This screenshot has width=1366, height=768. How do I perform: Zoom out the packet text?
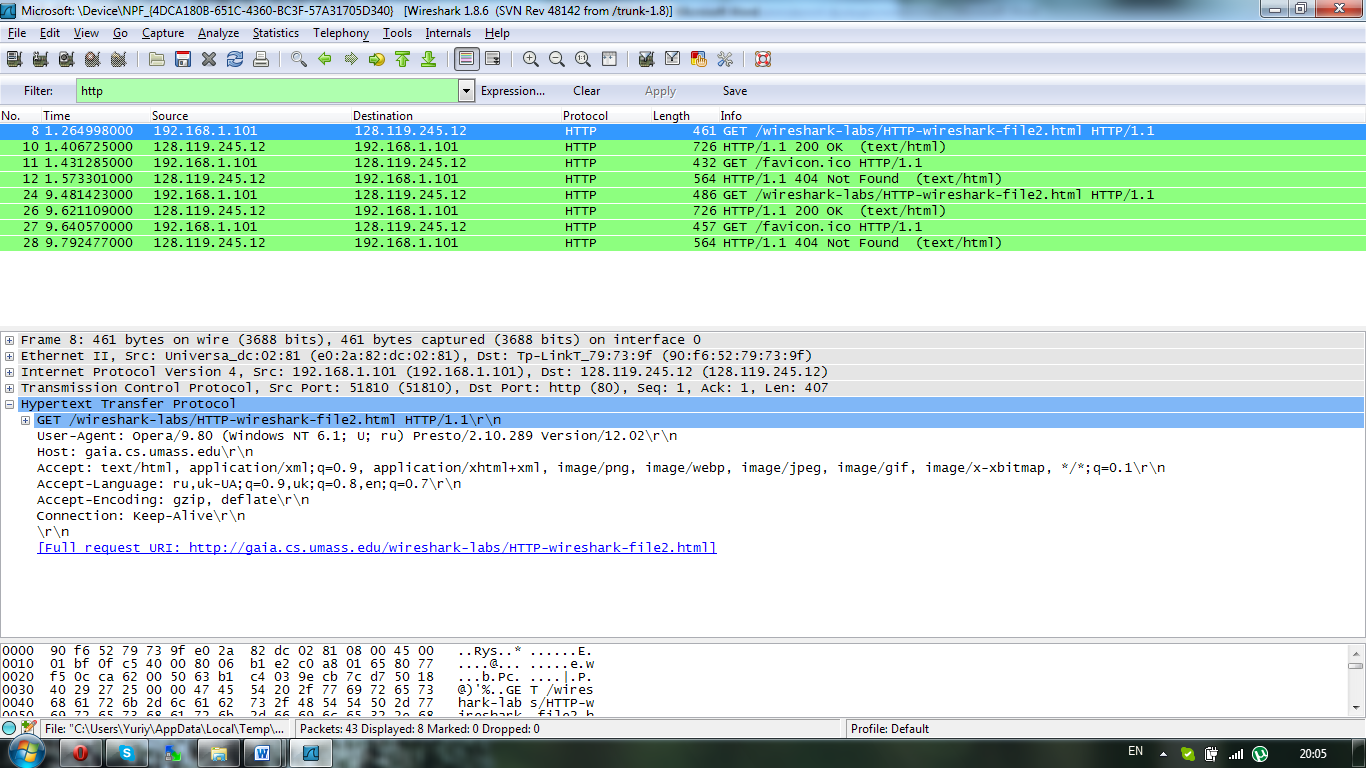(557, 59)
